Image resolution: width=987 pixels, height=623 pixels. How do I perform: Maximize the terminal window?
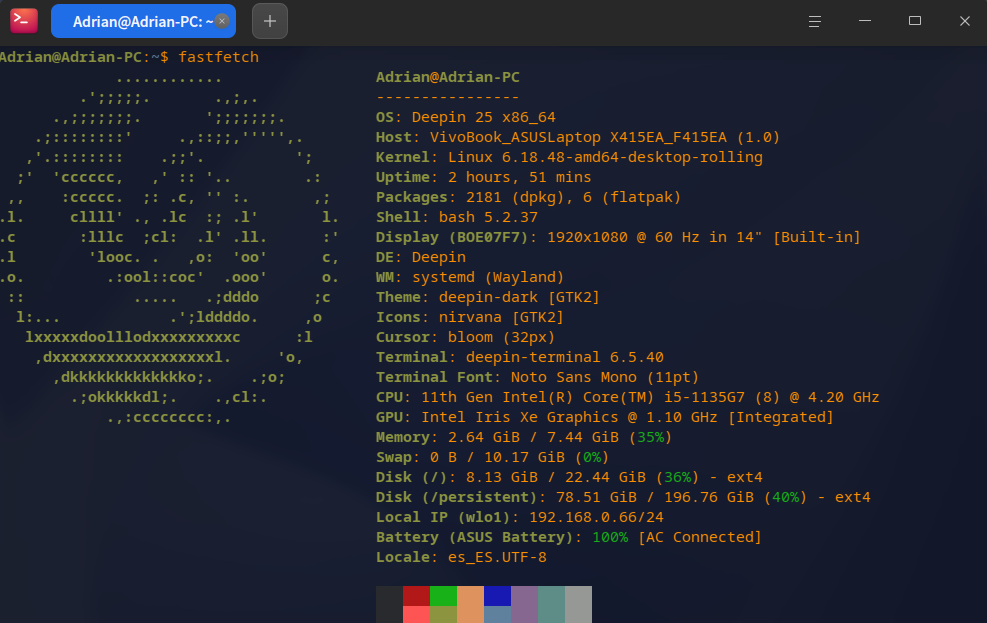tap(915, 21)
